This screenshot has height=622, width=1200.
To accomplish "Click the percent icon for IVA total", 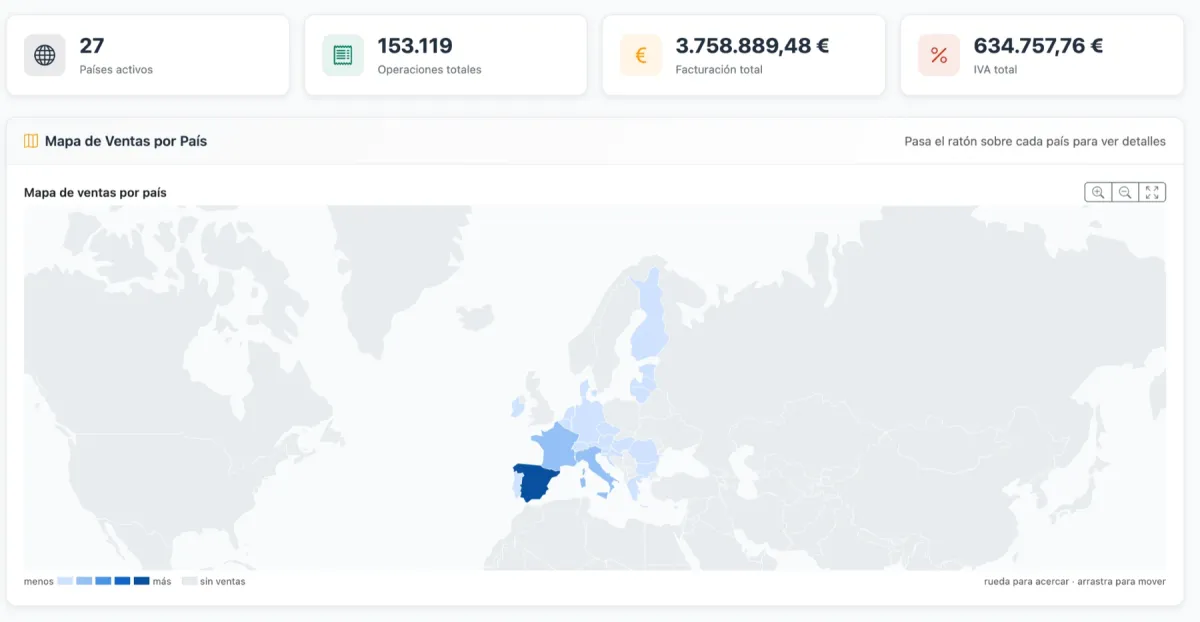I will point(939,55).
